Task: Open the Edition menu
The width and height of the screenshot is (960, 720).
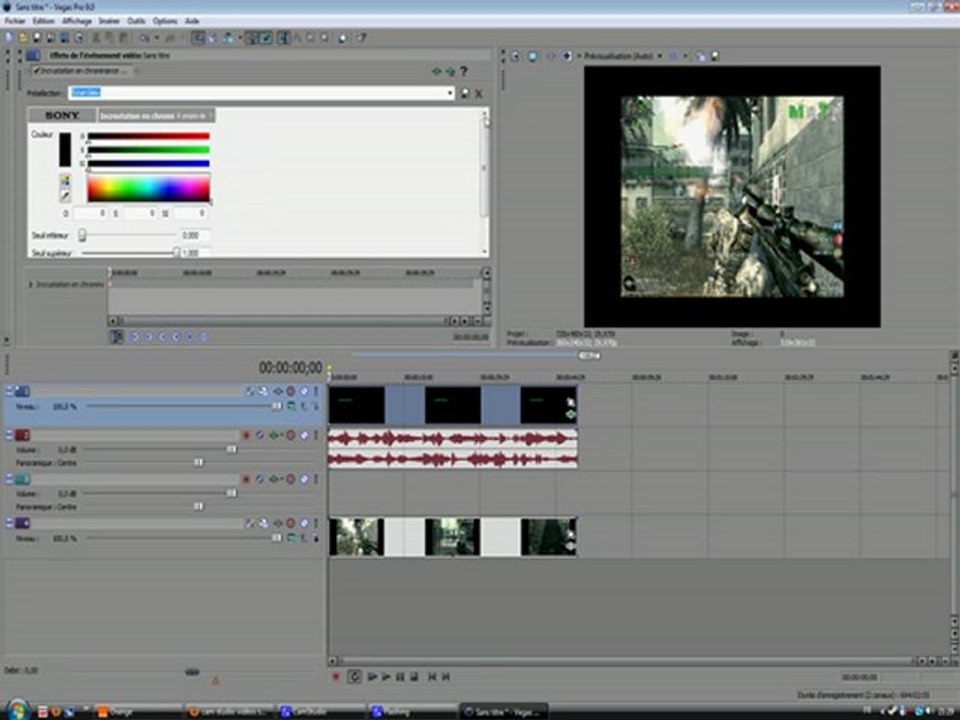Action: (43, 21)
